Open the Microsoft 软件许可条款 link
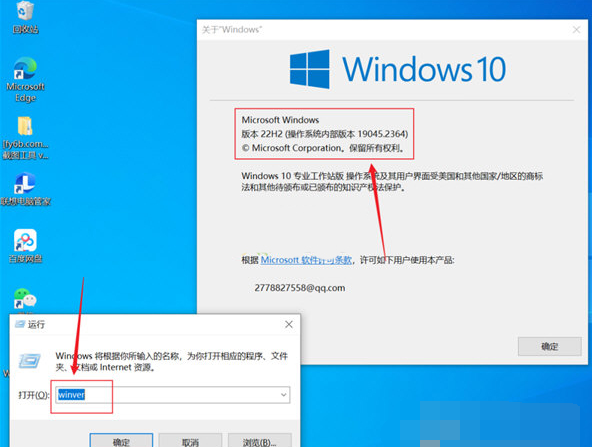The width and height of the screenshot is (592, 447). pos(306,260)
